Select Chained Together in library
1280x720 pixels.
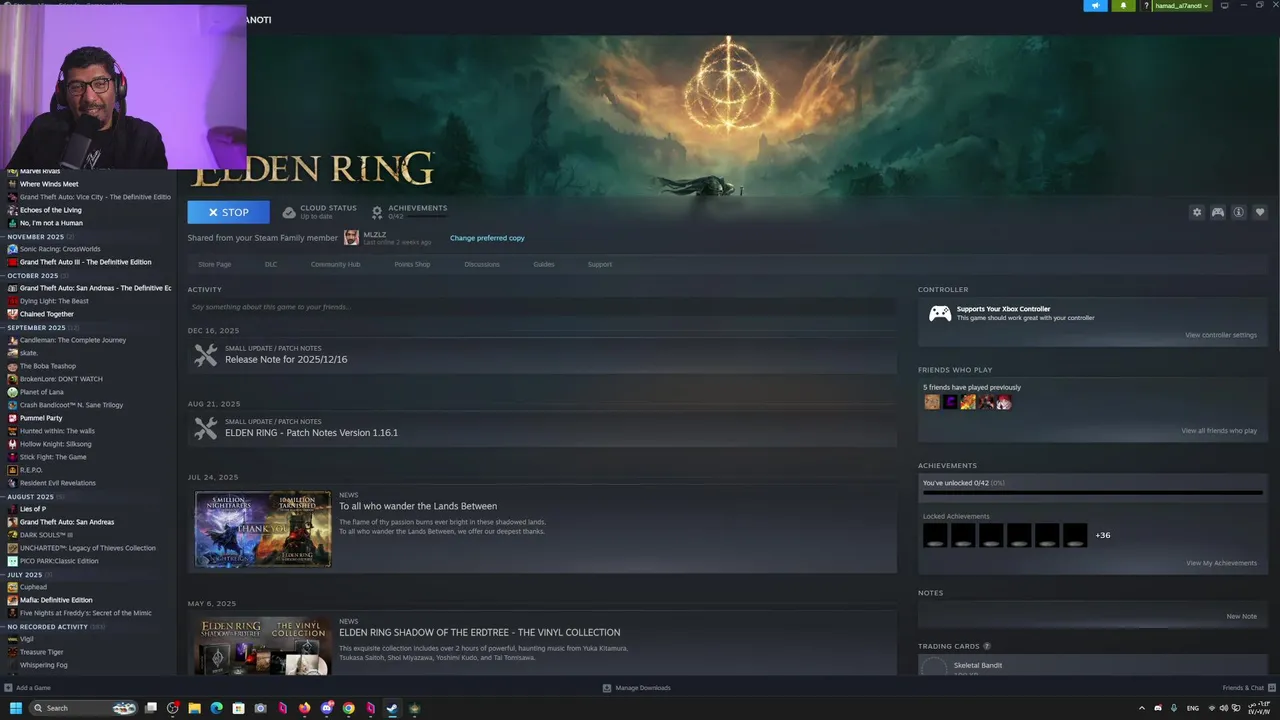pos(47,314)
